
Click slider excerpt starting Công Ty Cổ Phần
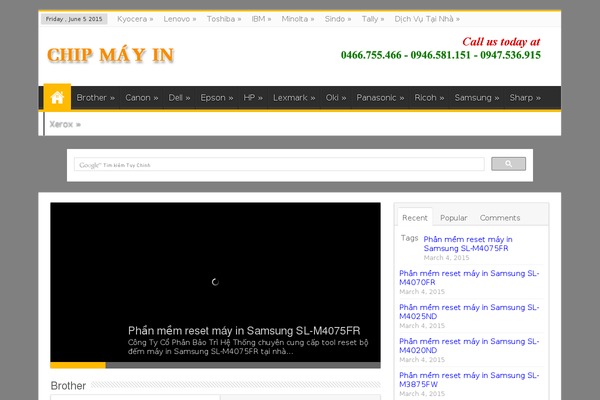click(x=248, y=347)
